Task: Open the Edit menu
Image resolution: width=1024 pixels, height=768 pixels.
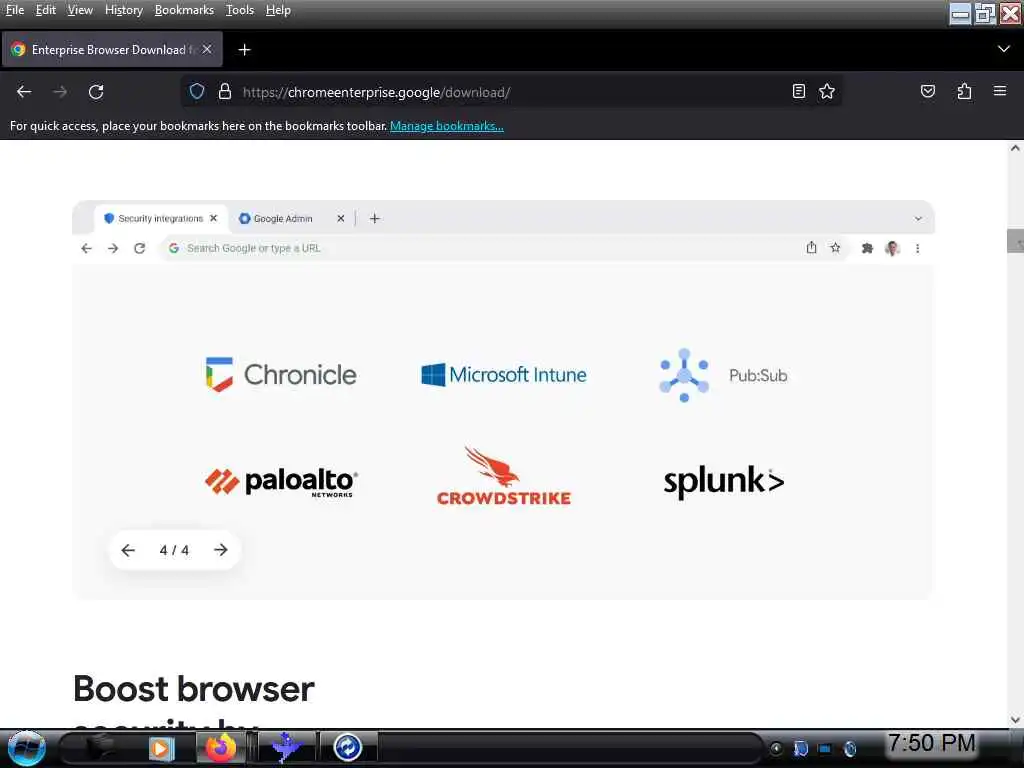Action: (x=45, y=10)
